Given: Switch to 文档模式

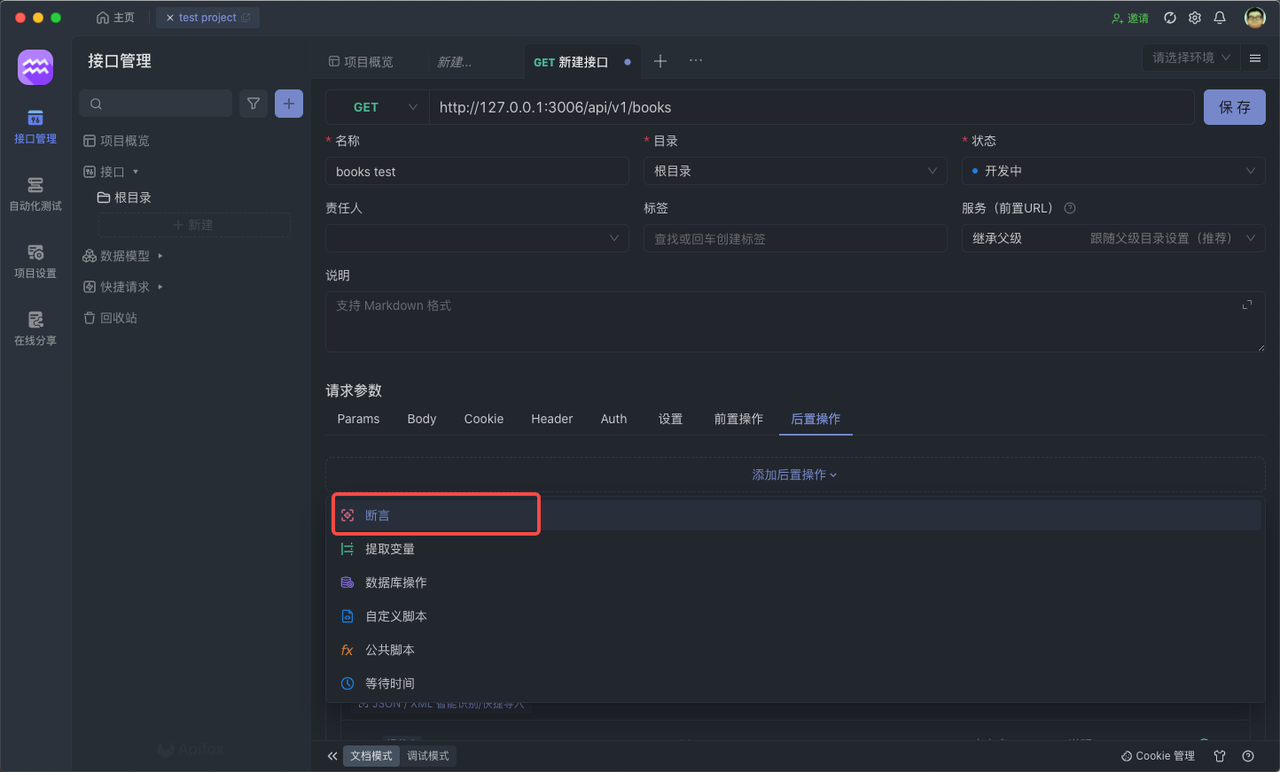Looking at the screenshot, I should [371, 756].
